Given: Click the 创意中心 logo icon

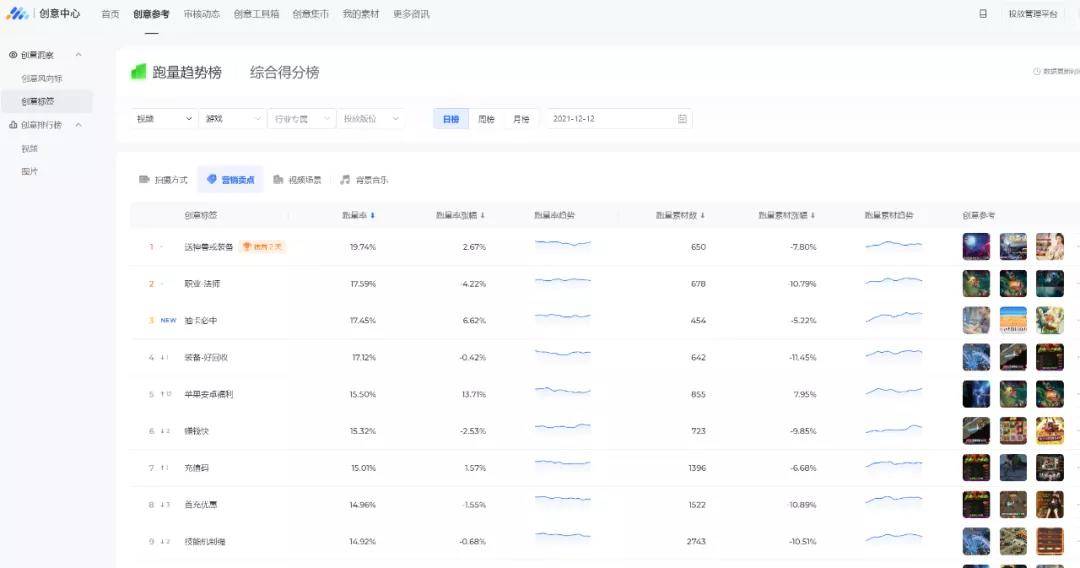Looking at the screenshot, I should pos(17,14).
